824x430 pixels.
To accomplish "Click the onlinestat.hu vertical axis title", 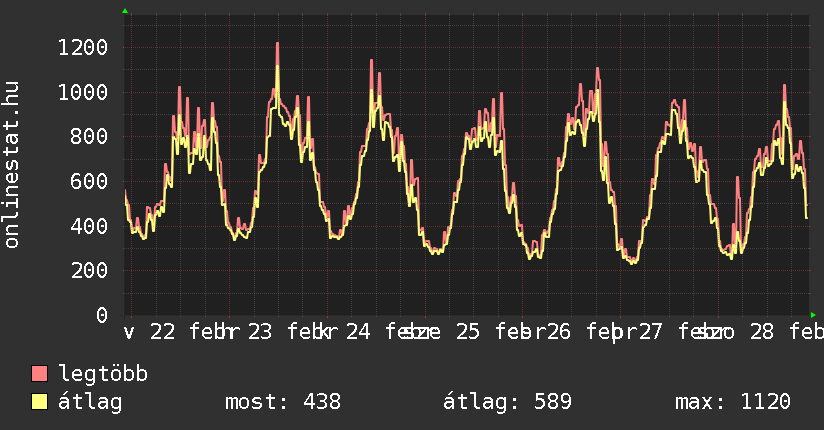I will pyautogui.click(x=13, y=165).
